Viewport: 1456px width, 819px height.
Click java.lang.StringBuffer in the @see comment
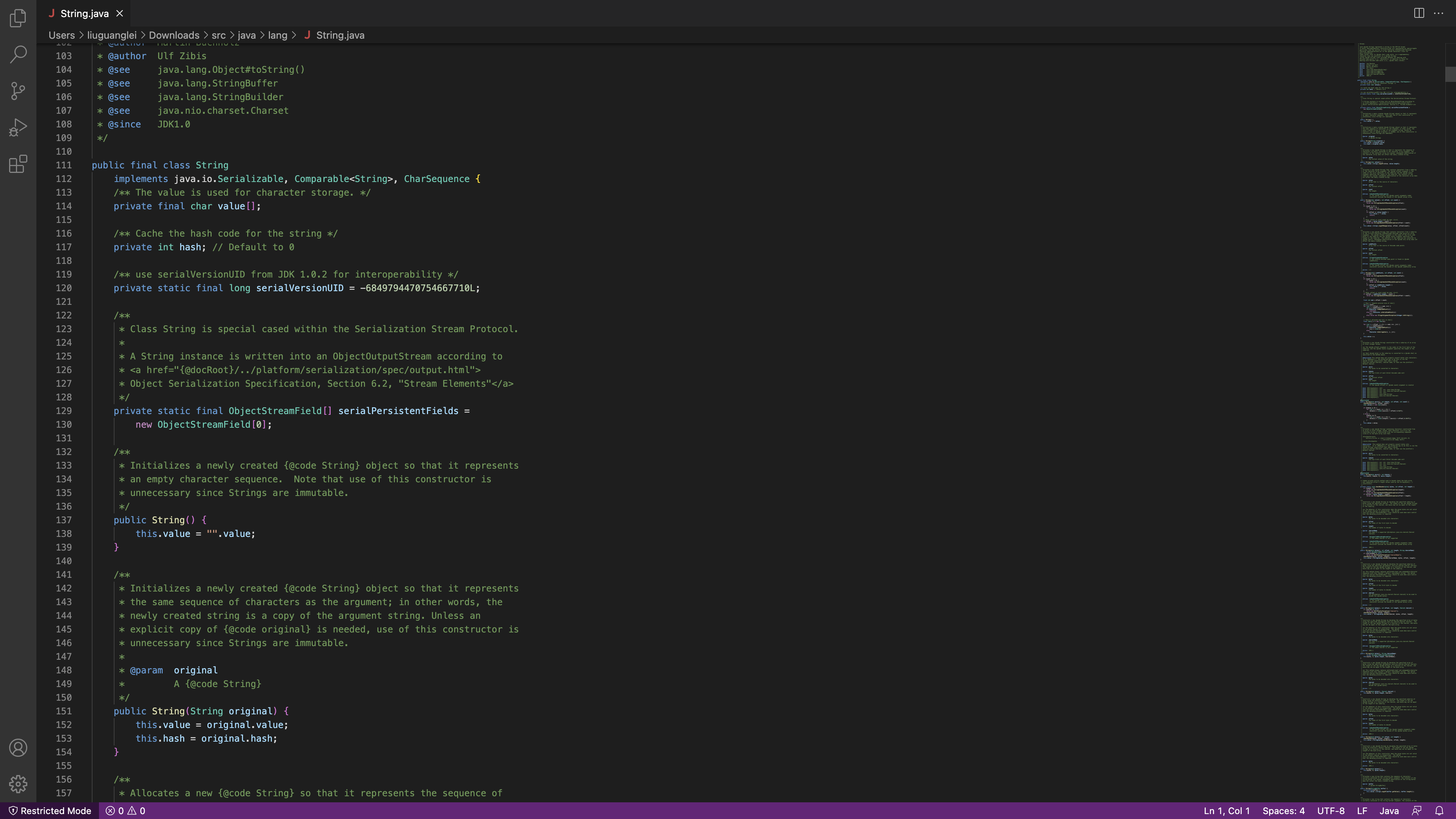pyautogui.click(x=218, y=83)
